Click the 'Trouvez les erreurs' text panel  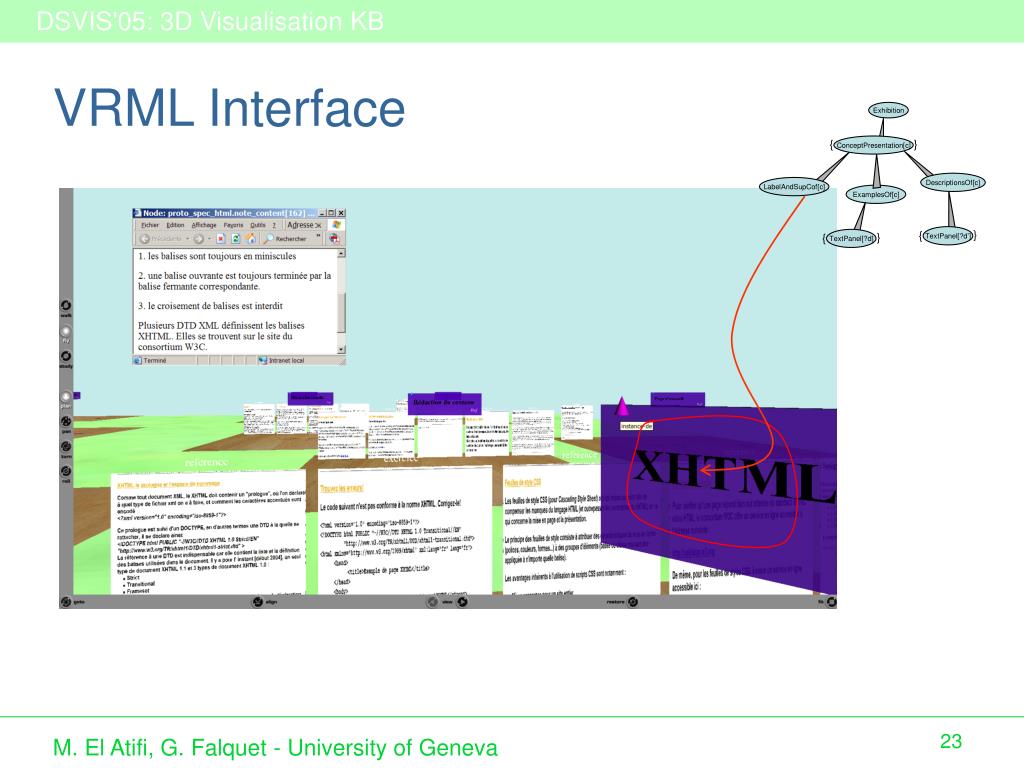(x=404, y=530)
